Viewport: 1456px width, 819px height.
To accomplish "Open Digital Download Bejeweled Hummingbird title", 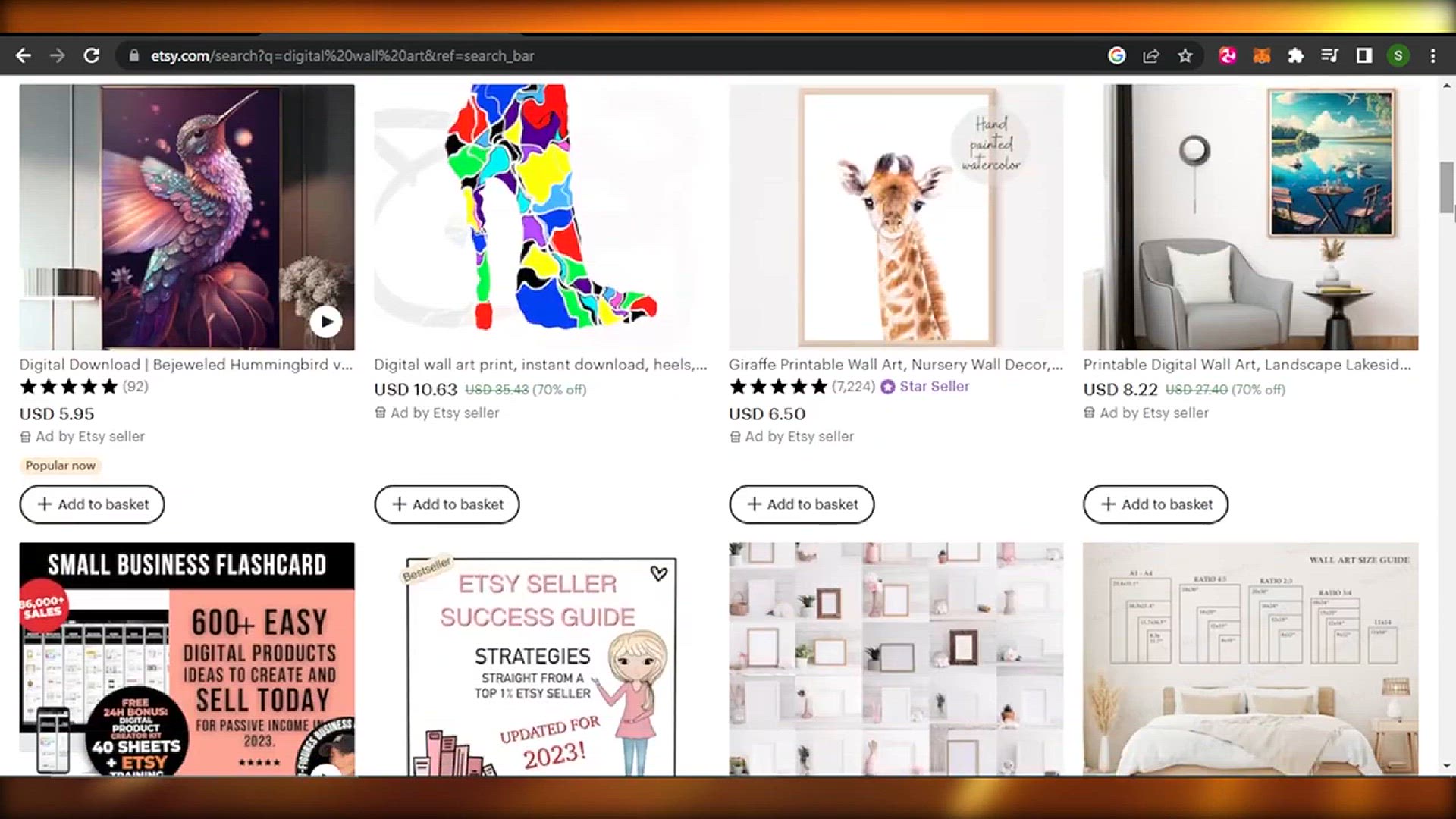I will [x=186, y=365].
